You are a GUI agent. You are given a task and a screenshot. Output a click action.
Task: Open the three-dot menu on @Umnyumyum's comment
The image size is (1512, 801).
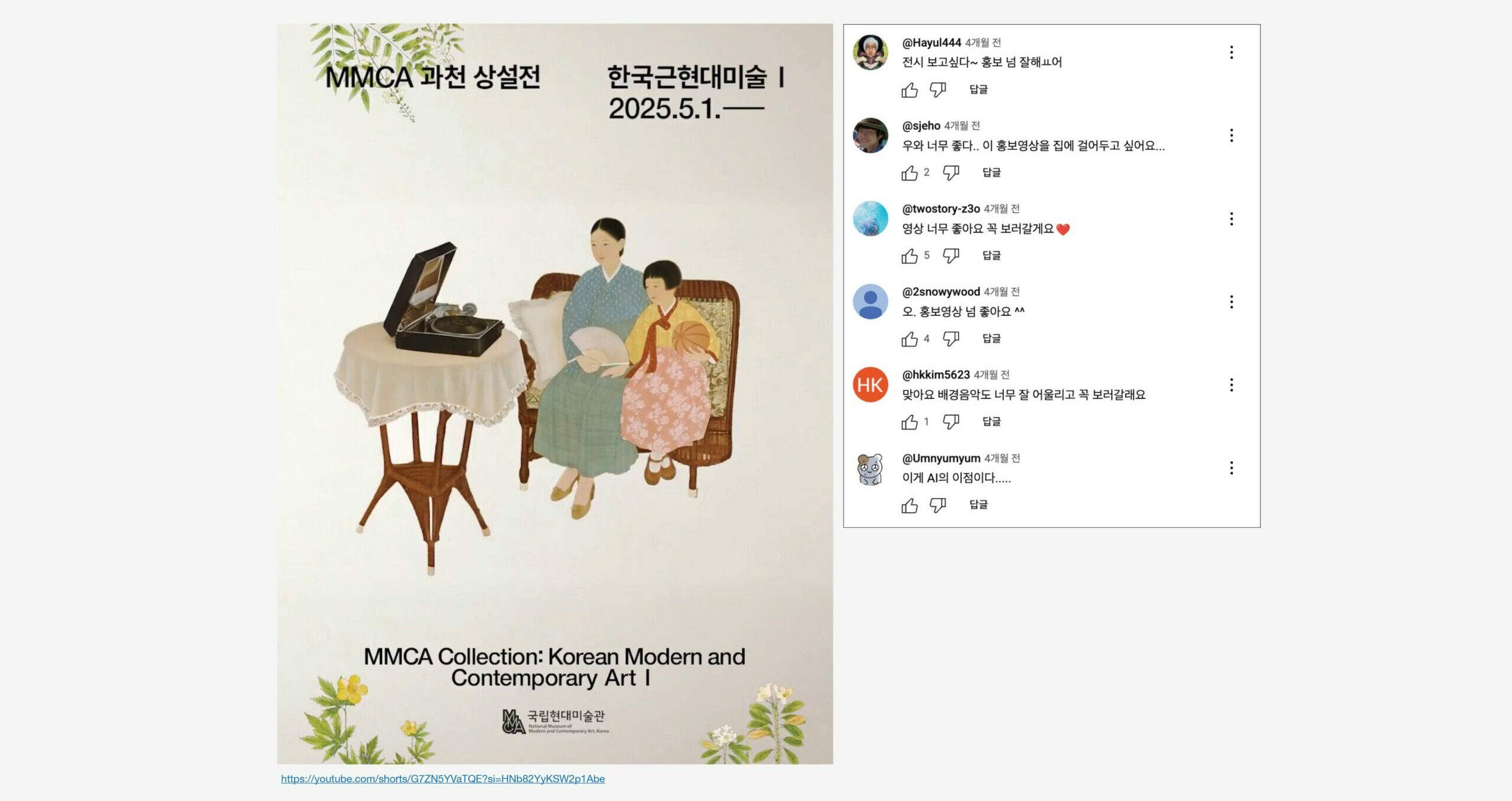pyautogui.click(x=1231, y=468)
